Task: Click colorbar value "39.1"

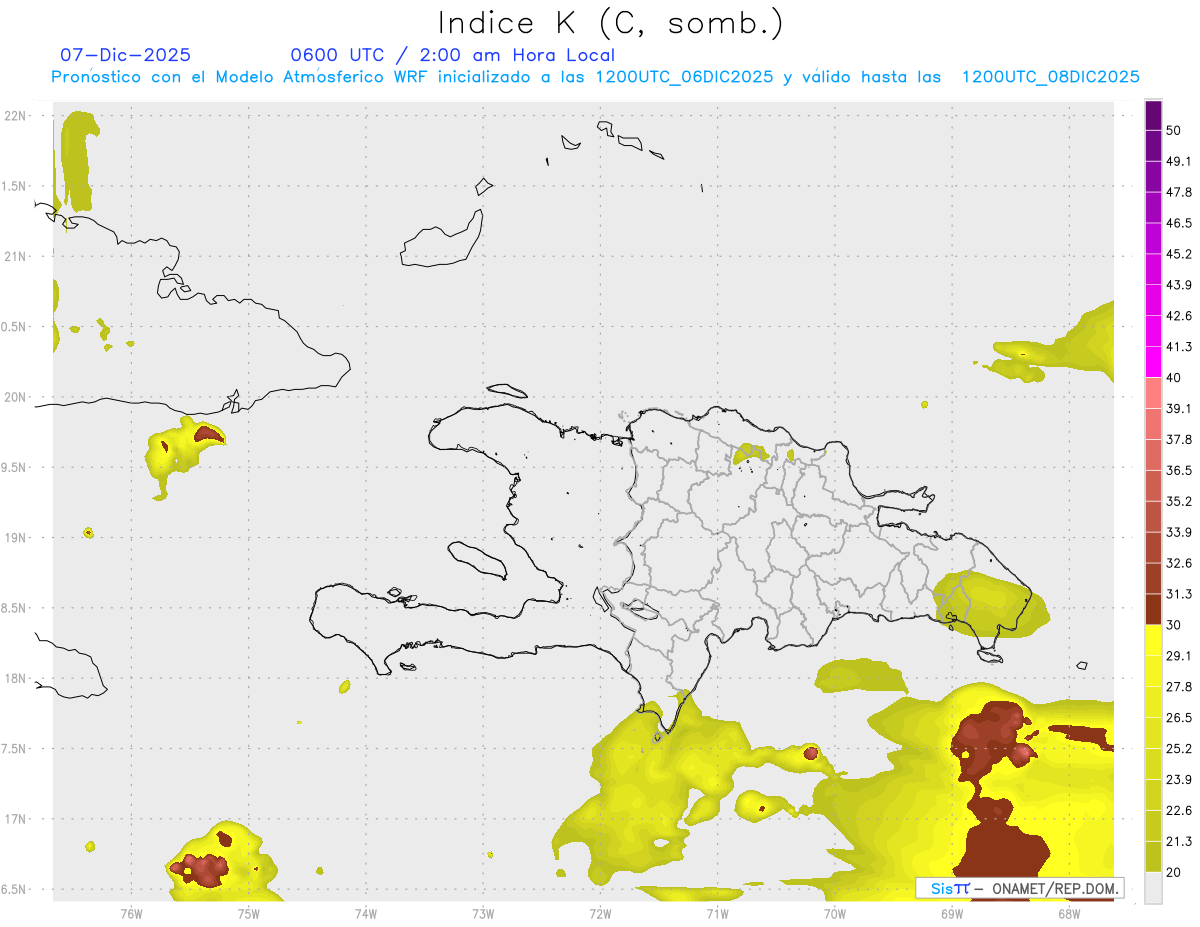Action: point(1180,409)
